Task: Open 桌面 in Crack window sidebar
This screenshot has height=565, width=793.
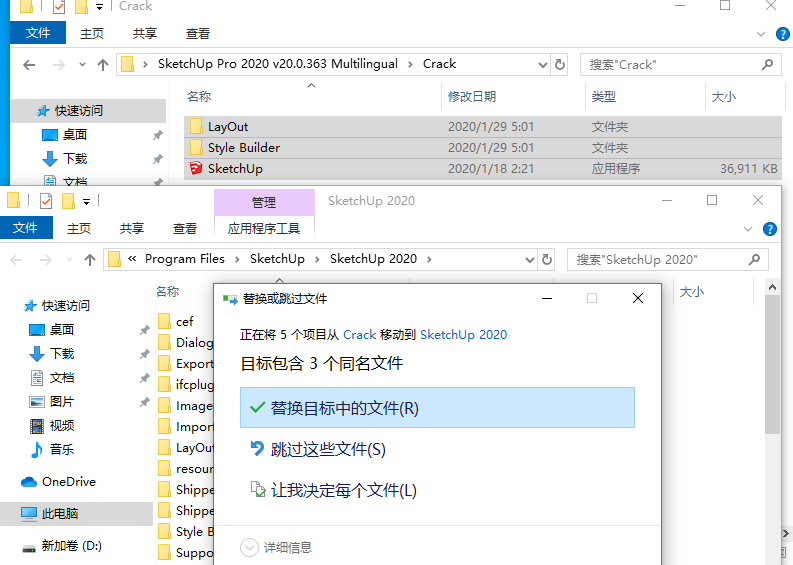Action: click(75, 135)
